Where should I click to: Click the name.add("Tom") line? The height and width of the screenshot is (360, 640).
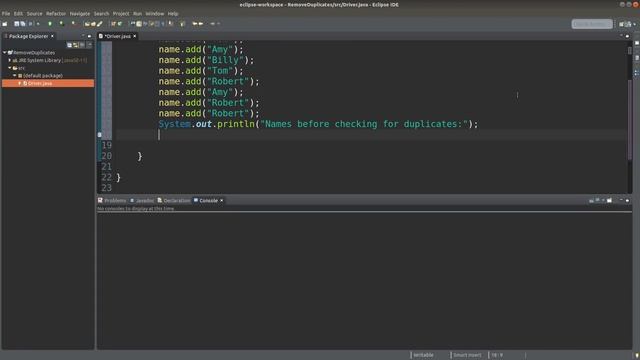point(201,71)
